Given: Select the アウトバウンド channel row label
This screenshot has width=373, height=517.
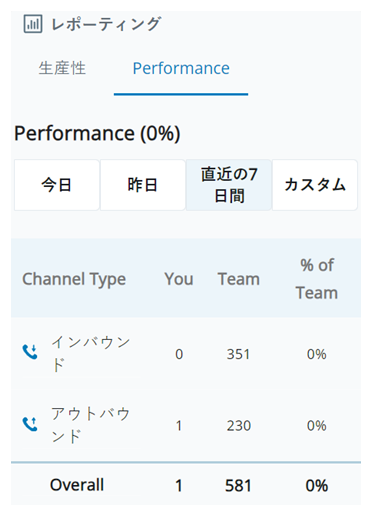Looking at the screenshot, I should 91,425.
